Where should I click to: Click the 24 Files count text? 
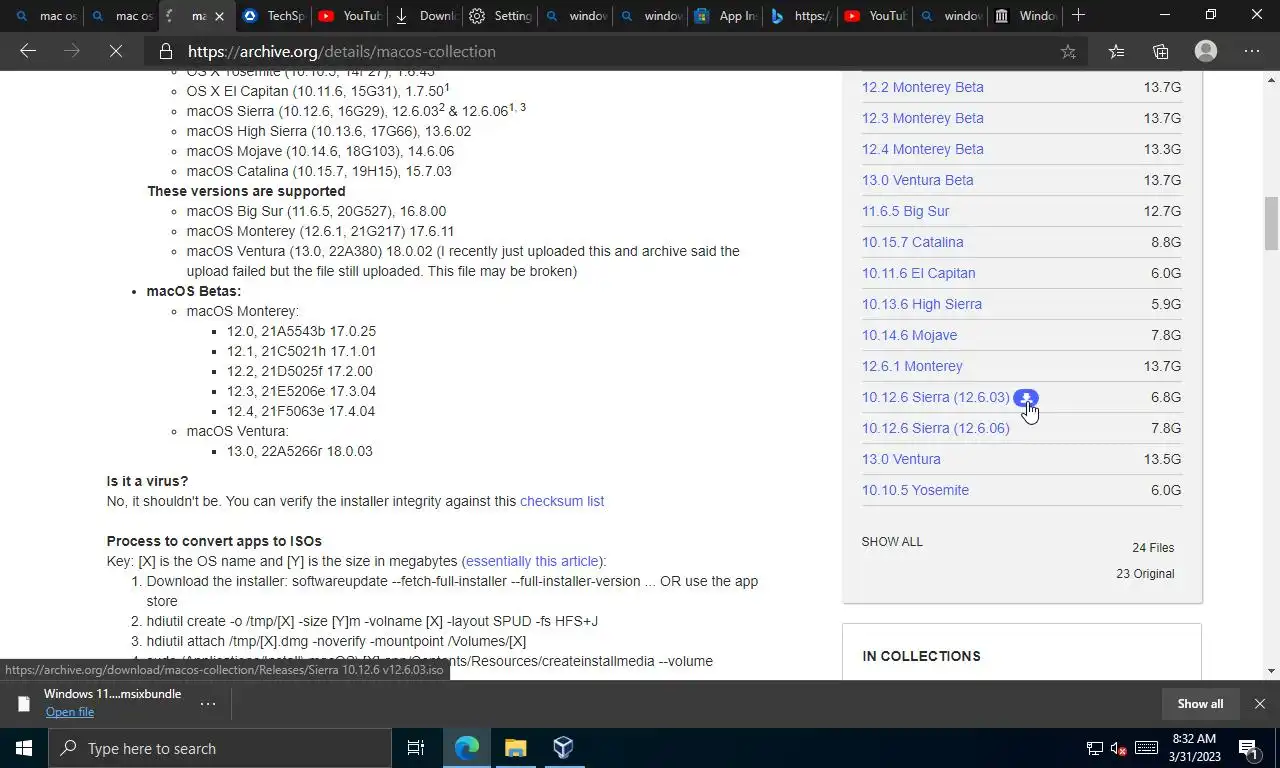(1153, 548)
